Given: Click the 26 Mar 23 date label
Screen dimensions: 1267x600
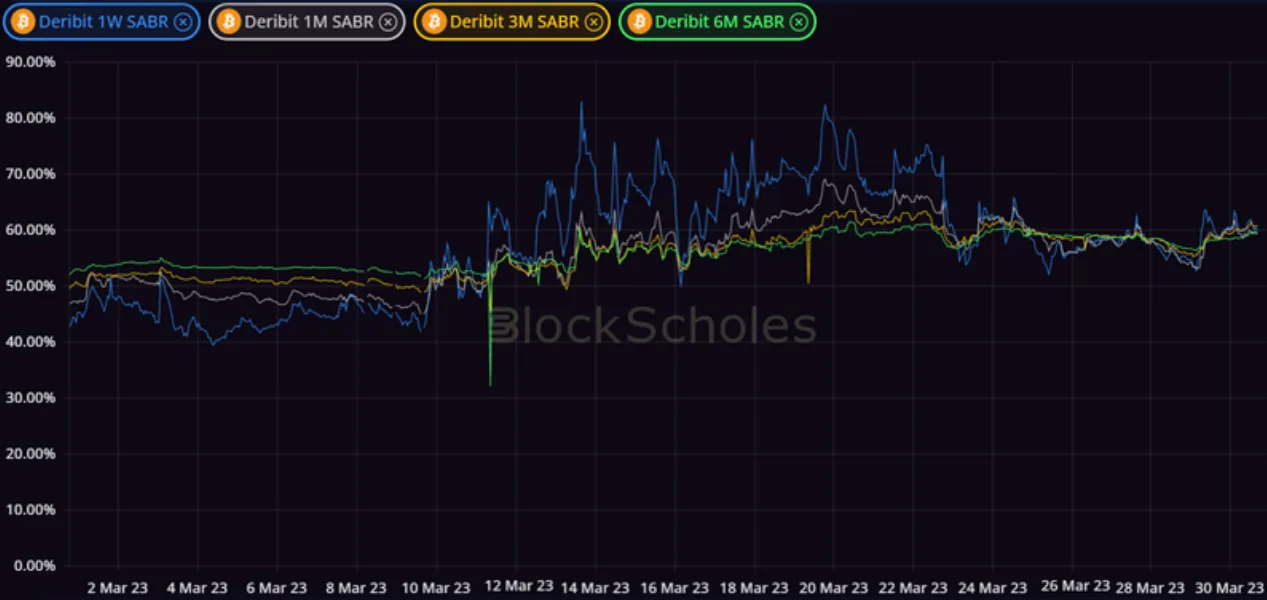Looking at the screenshot, I should [x=1075, y=586].
